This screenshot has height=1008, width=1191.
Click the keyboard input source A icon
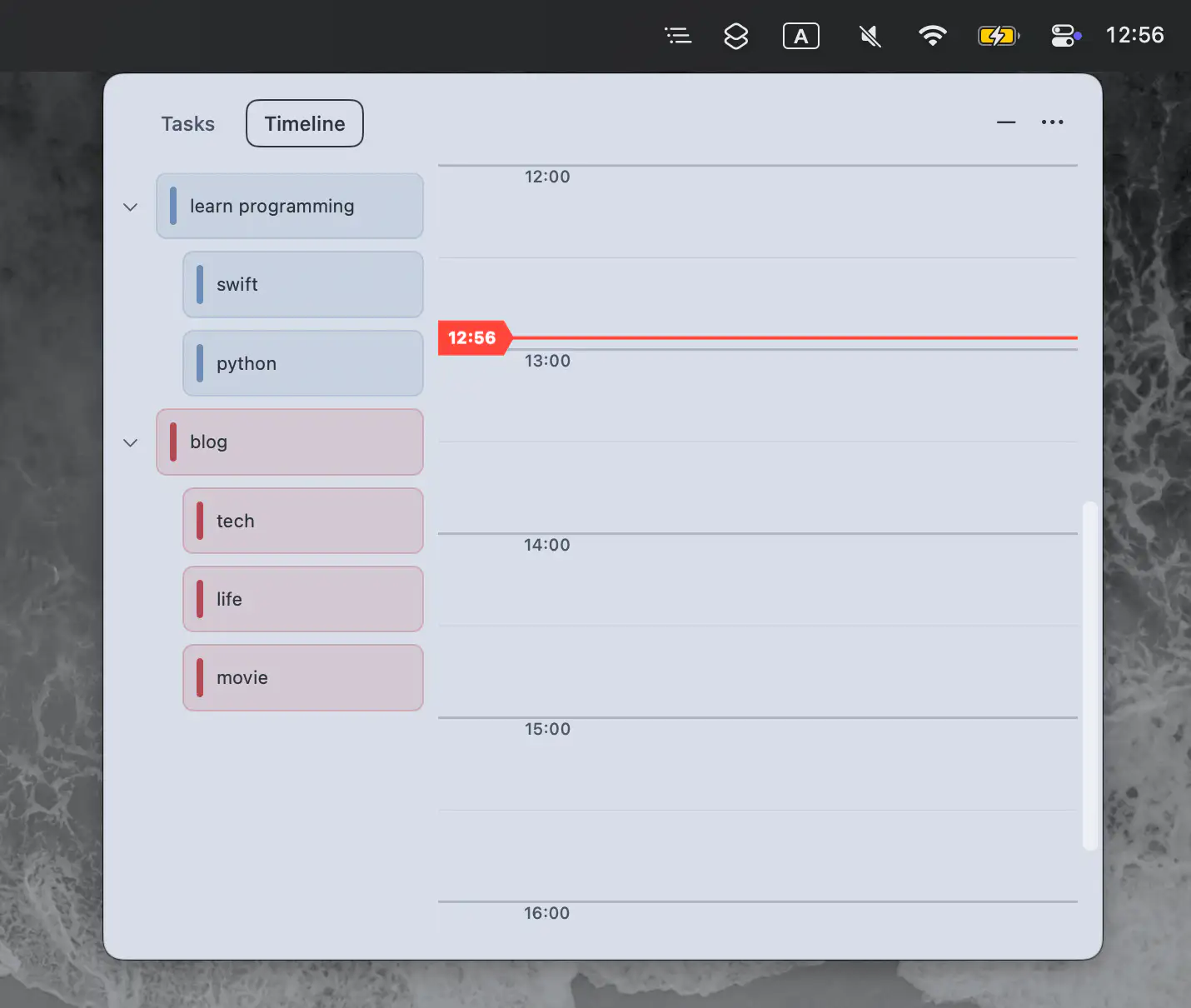800,35
